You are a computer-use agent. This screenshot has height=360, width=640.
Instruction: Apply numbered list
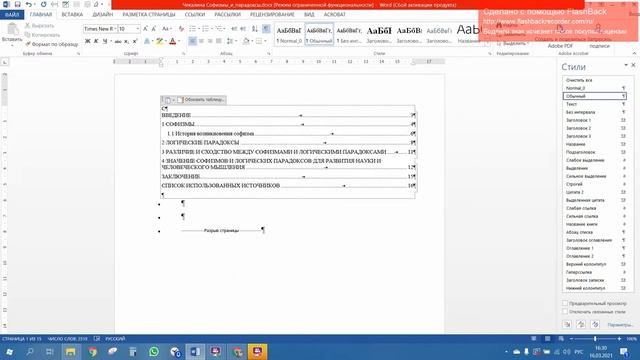tap(206, 29)
